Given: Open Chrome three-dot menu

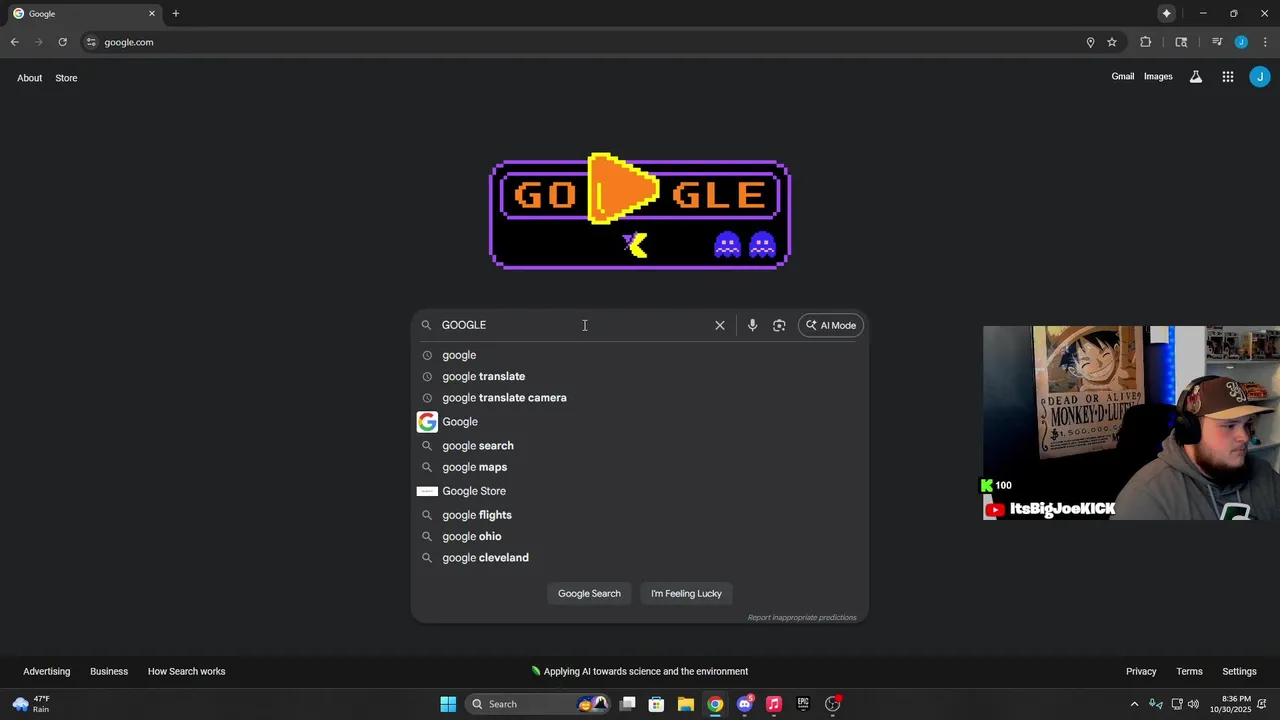Looking at the screenshot, I should [1265, 42].
